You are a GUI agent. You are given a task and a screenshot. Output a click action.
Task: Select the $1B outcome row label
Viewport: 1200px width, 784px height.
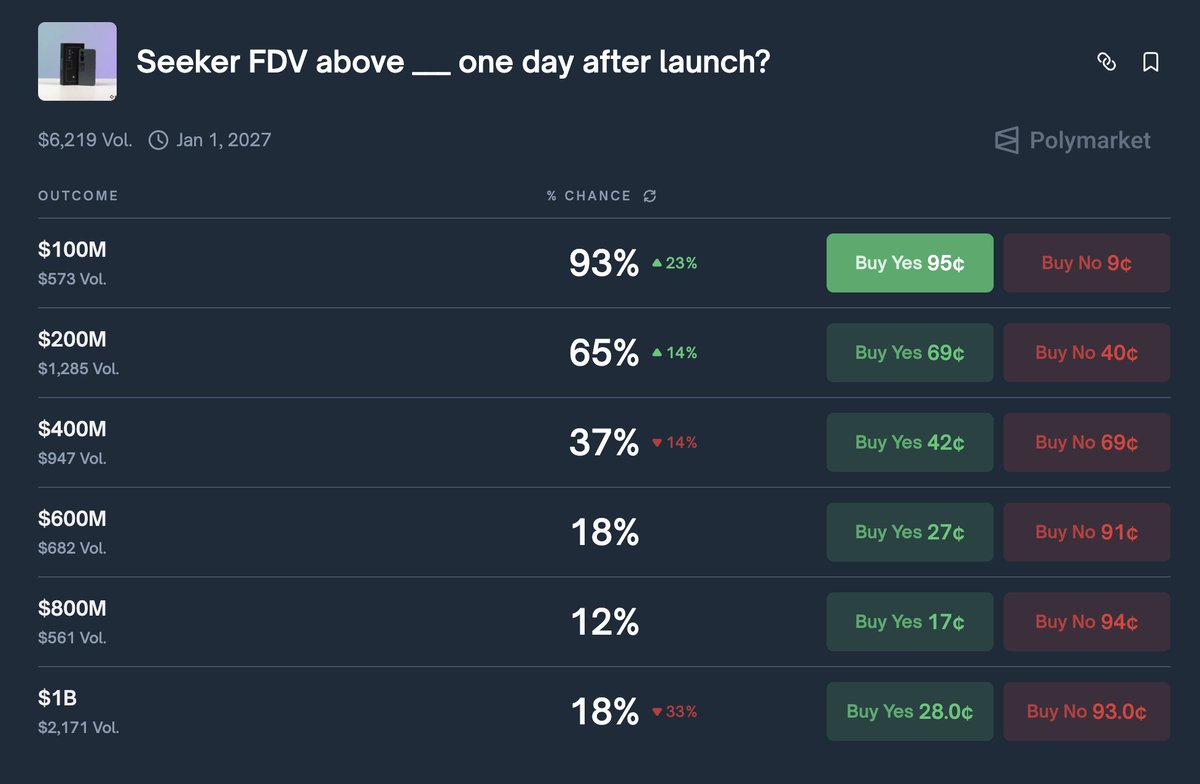pos(56,698)
